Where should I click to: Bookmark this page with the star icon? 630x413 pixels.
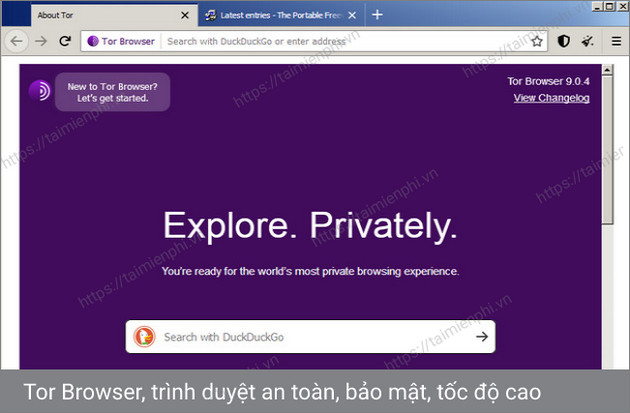click(537, 41)
